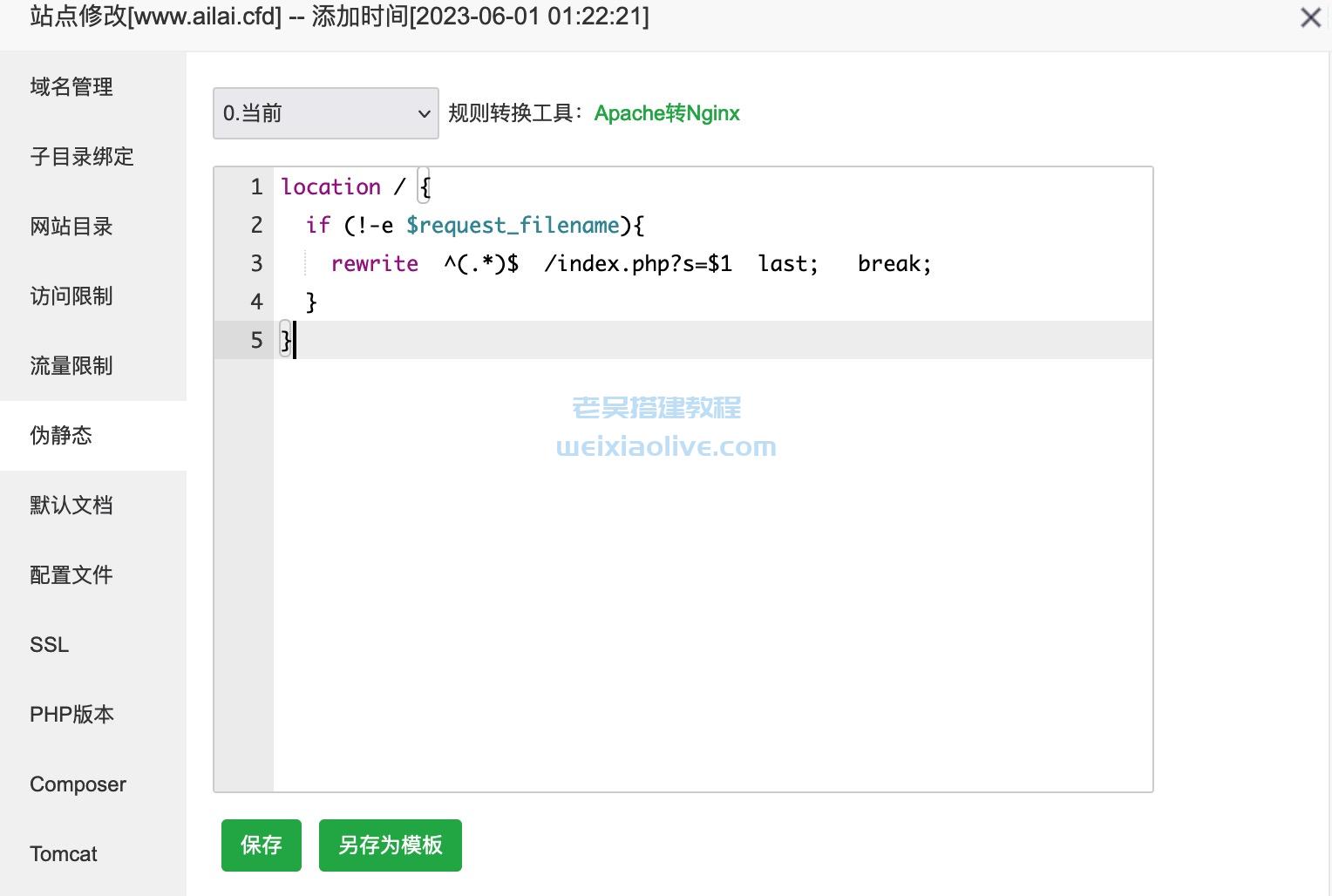1332x896 pixels.
Task: Open the 配置文件 tab
Action: pos(71,575)
